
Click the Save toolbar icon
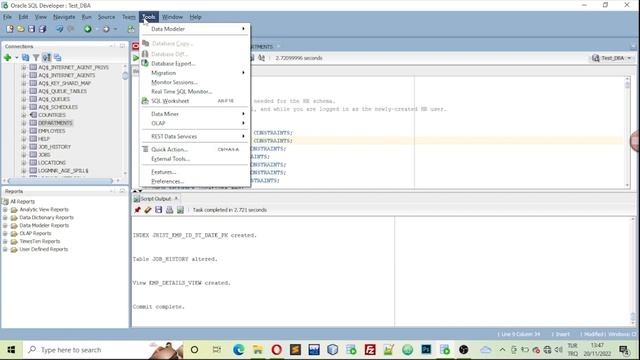pos(31,29)
